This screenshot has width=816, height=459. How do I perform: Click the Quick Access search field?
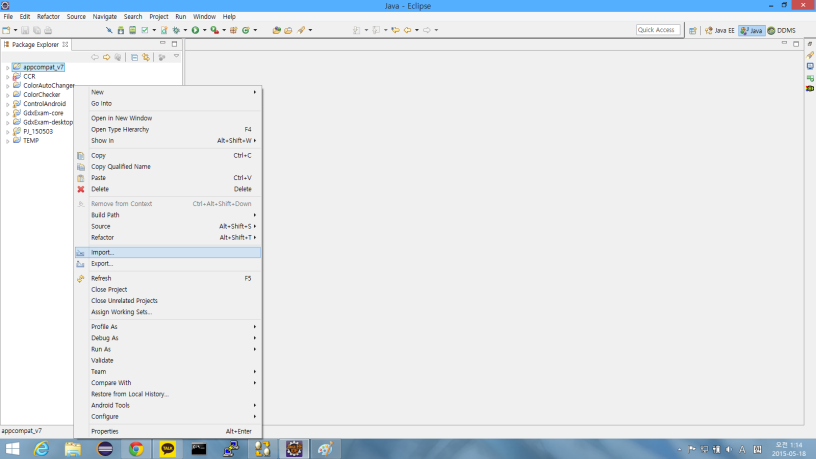[658, 30]
